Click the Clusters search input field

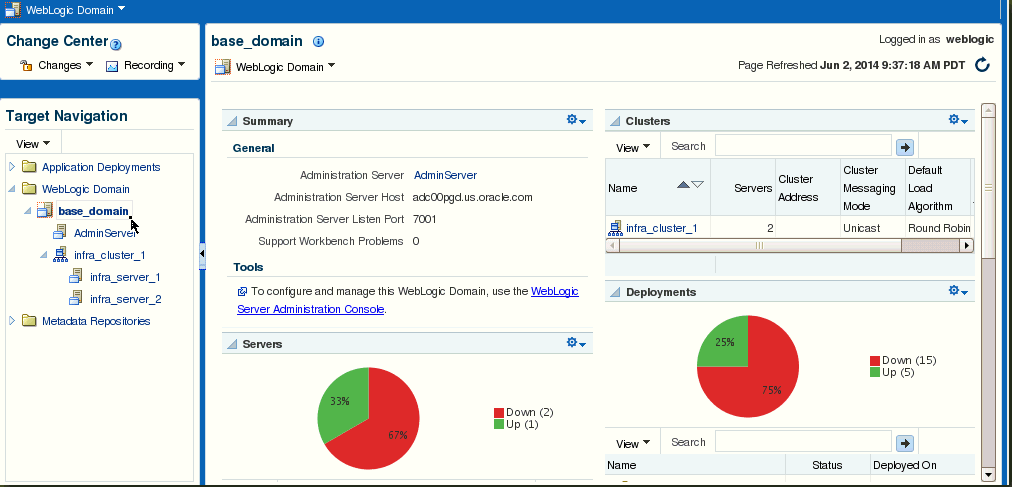point(803,146)
